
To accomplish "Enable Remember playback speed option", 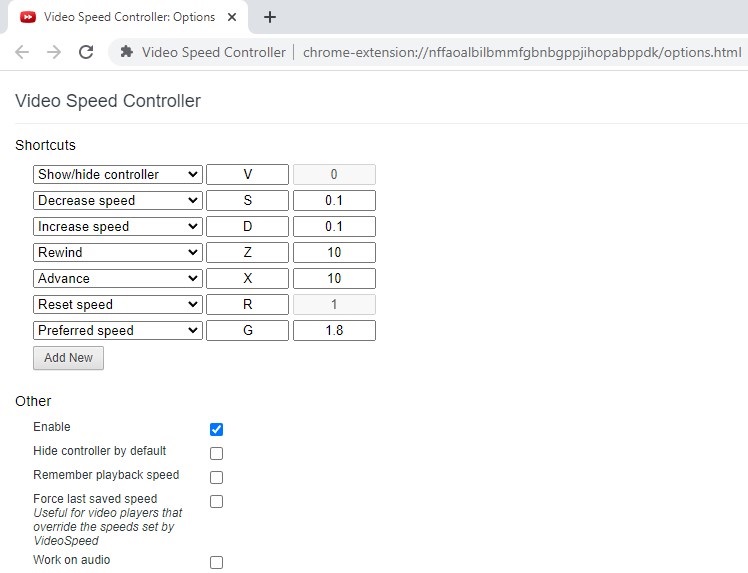I will point(216,477).
